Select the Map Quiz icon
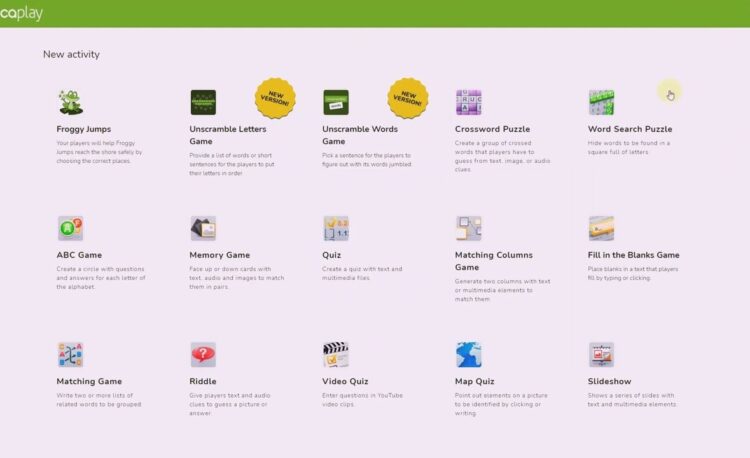Image resolution: width=750 pixels, height=458 pixels. pyautogui.click(x=468, y=354)
